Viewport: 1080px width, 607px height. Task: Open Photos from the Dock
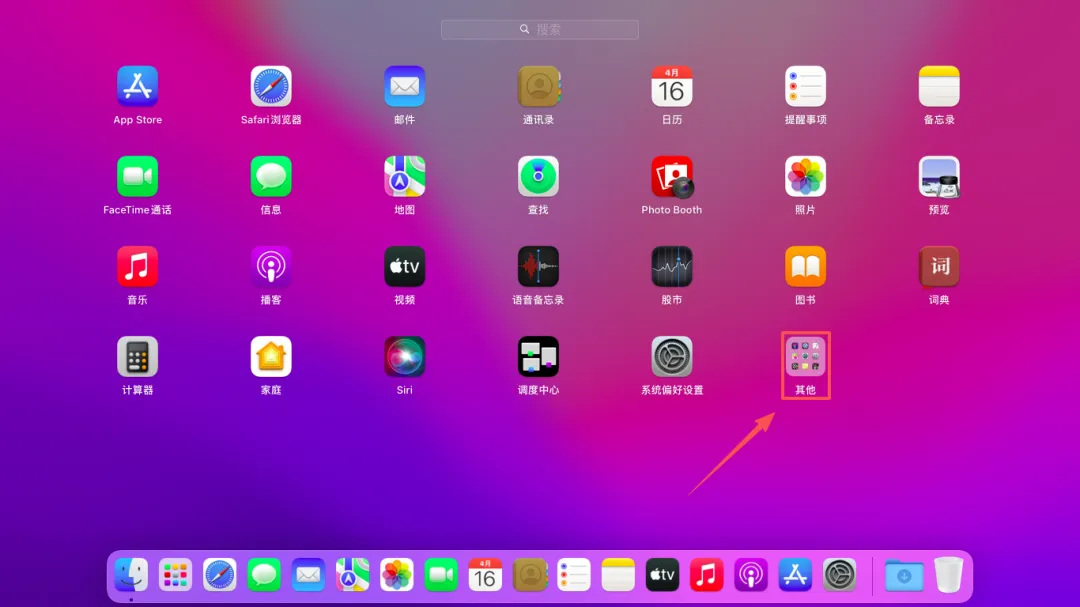pos(397,575)
